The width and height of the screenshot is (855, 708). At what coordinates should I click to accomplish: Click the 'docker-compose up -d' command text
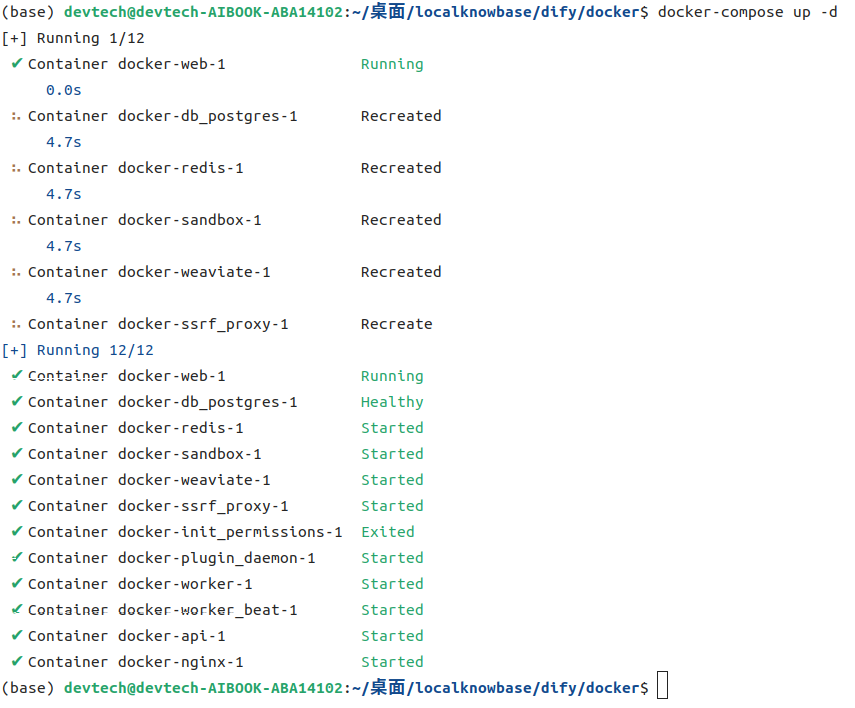coord(747,12)
